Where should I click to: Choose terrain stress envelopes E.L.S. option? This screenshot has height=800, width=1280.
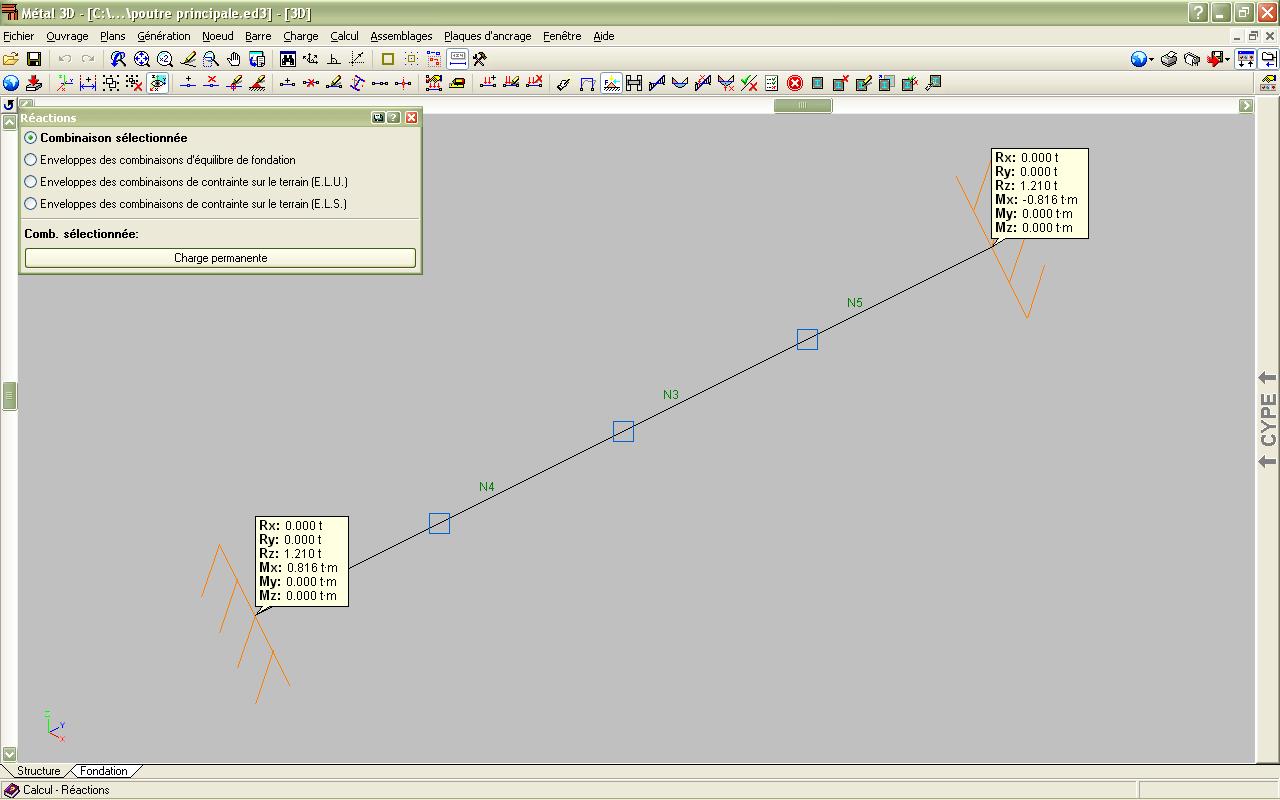coord(31,204)
